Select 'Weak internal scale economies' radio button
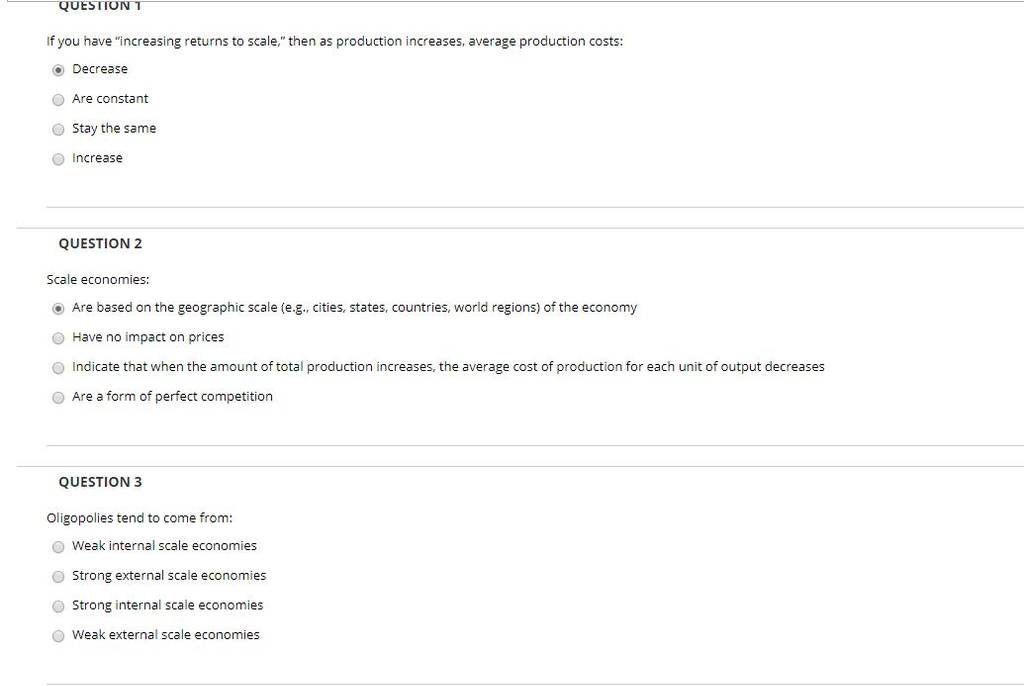This screenshot has height=686, width=1024. click(58, 547)
